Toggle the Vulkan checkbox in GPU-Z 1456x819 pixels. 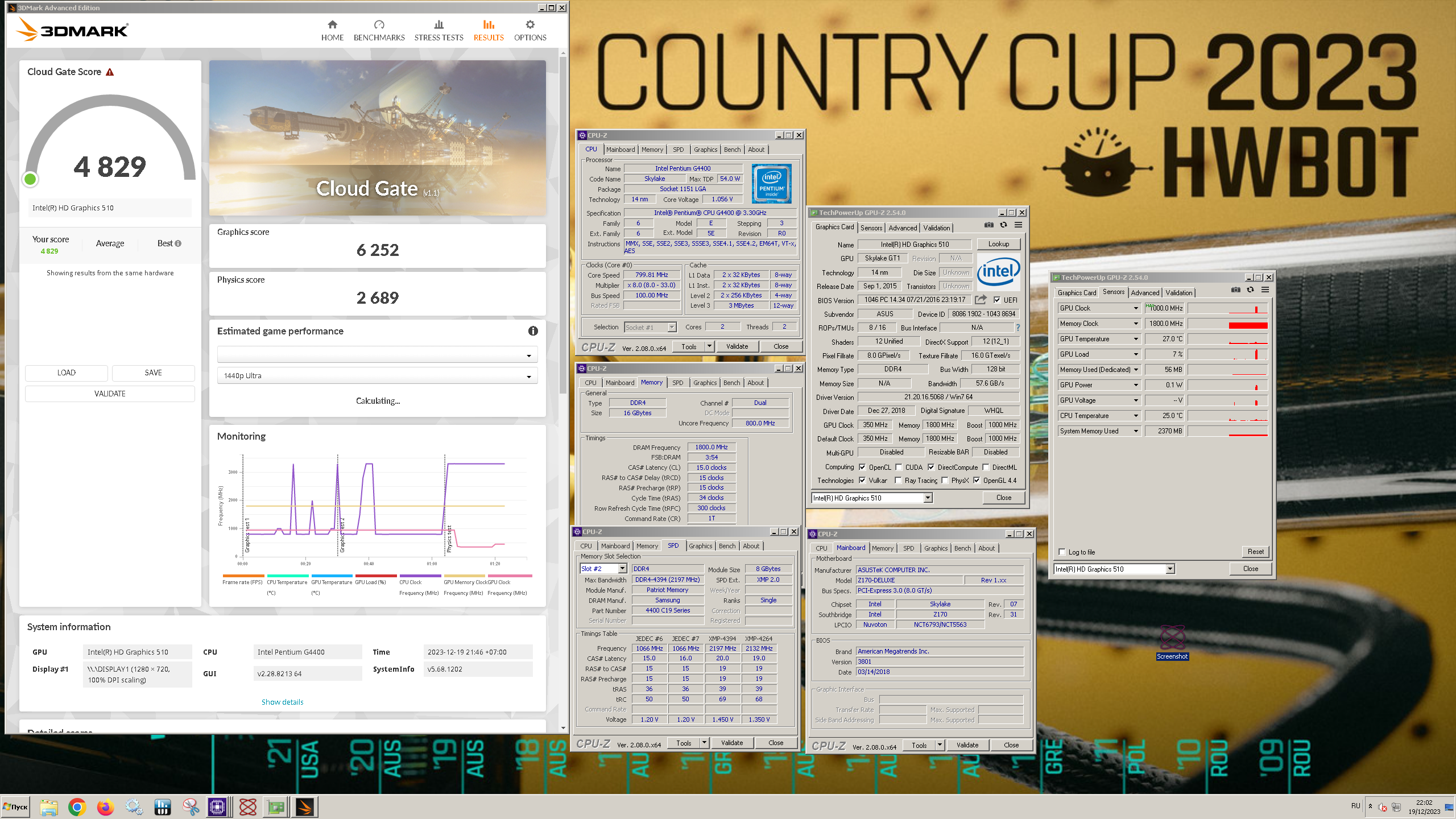[862, 481]
